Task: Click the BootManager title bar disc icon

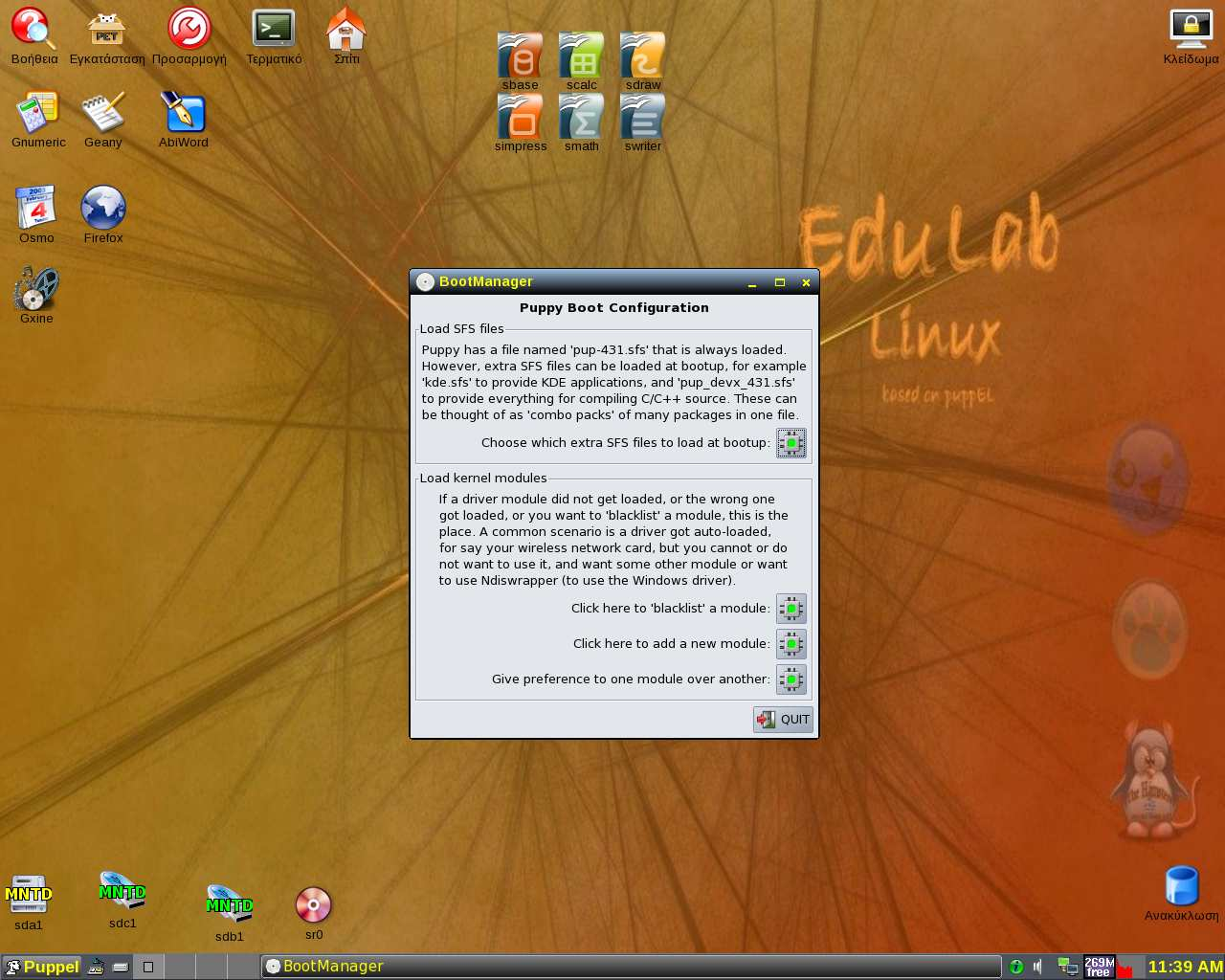Action: (x=425, y=281)
